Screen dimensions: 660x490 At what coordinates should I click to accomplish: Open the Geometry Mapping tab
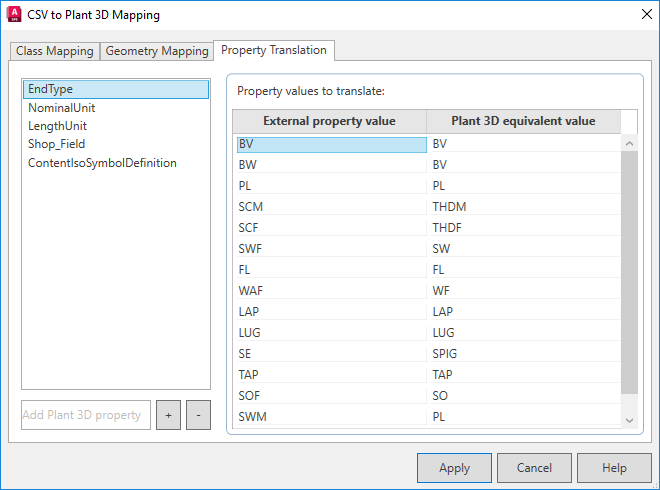point(157,51)
